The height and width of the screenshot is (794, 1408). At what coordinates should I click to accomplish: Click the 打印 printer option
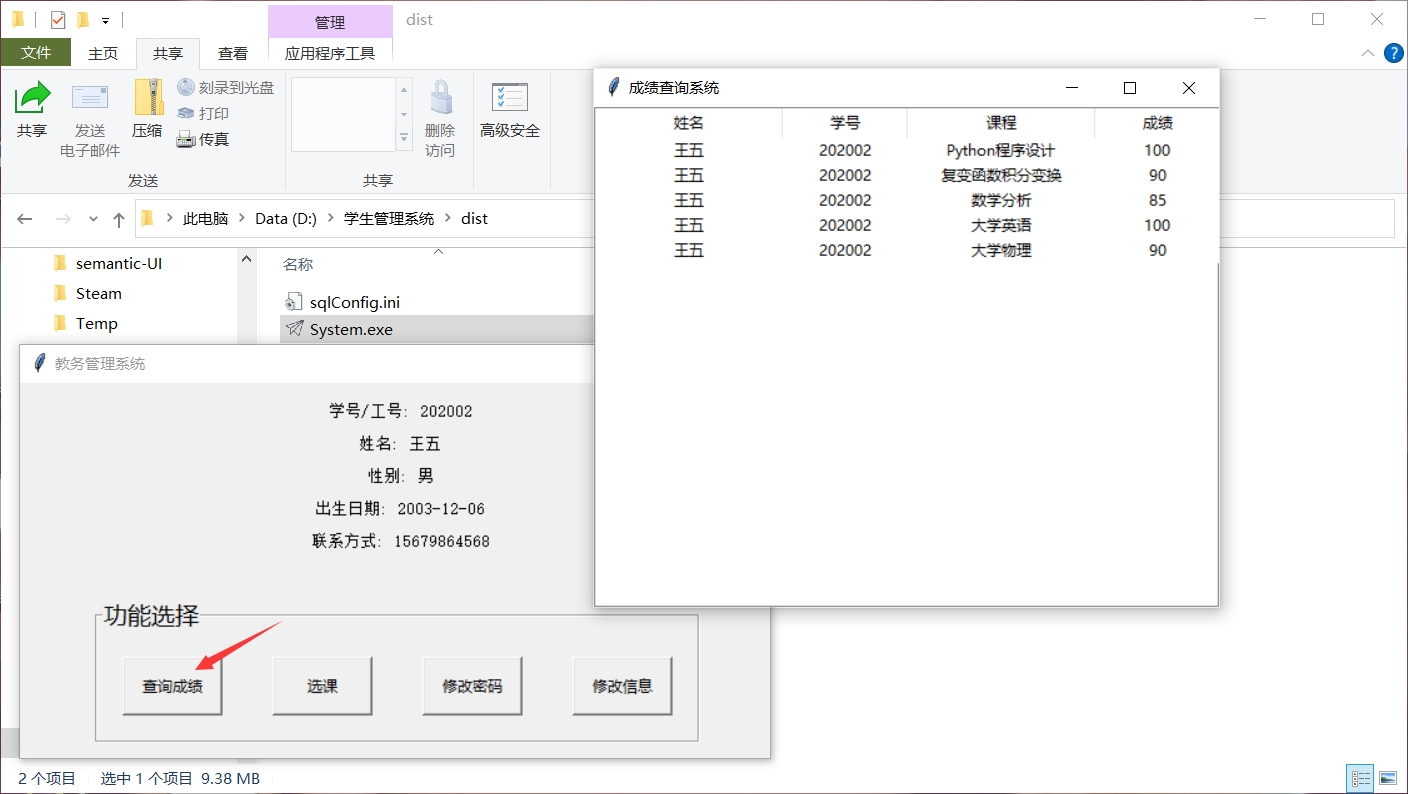coord(203,114)
